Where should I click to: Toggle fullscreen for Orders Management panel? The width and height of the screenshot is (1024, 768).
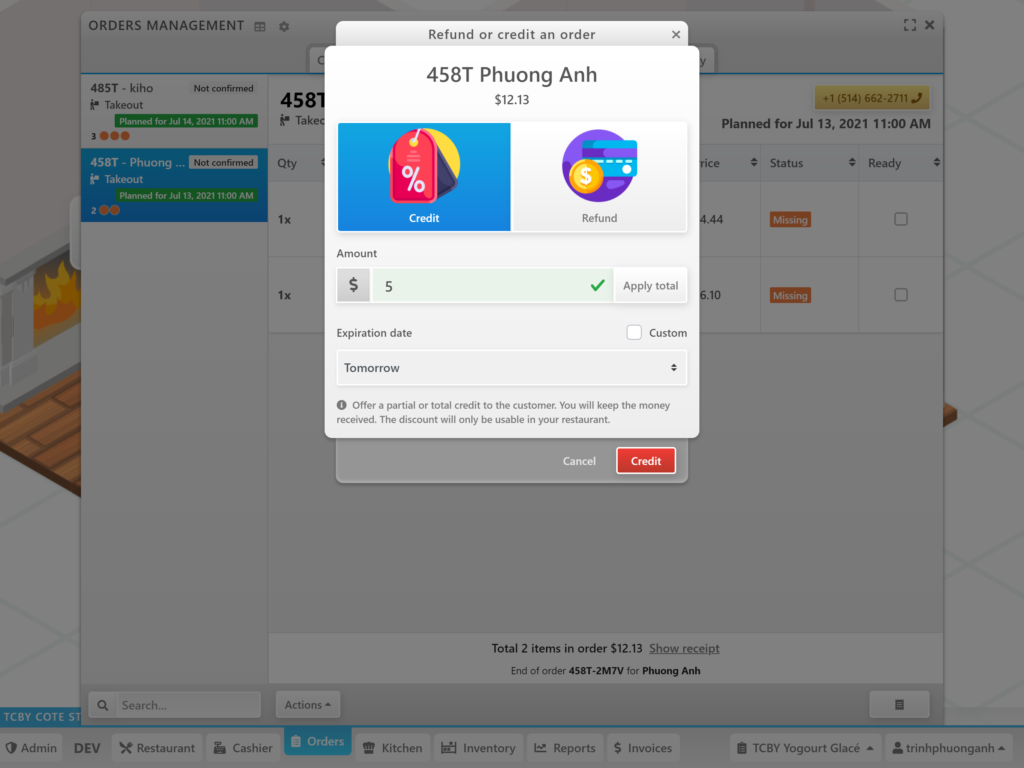[910, 25]
